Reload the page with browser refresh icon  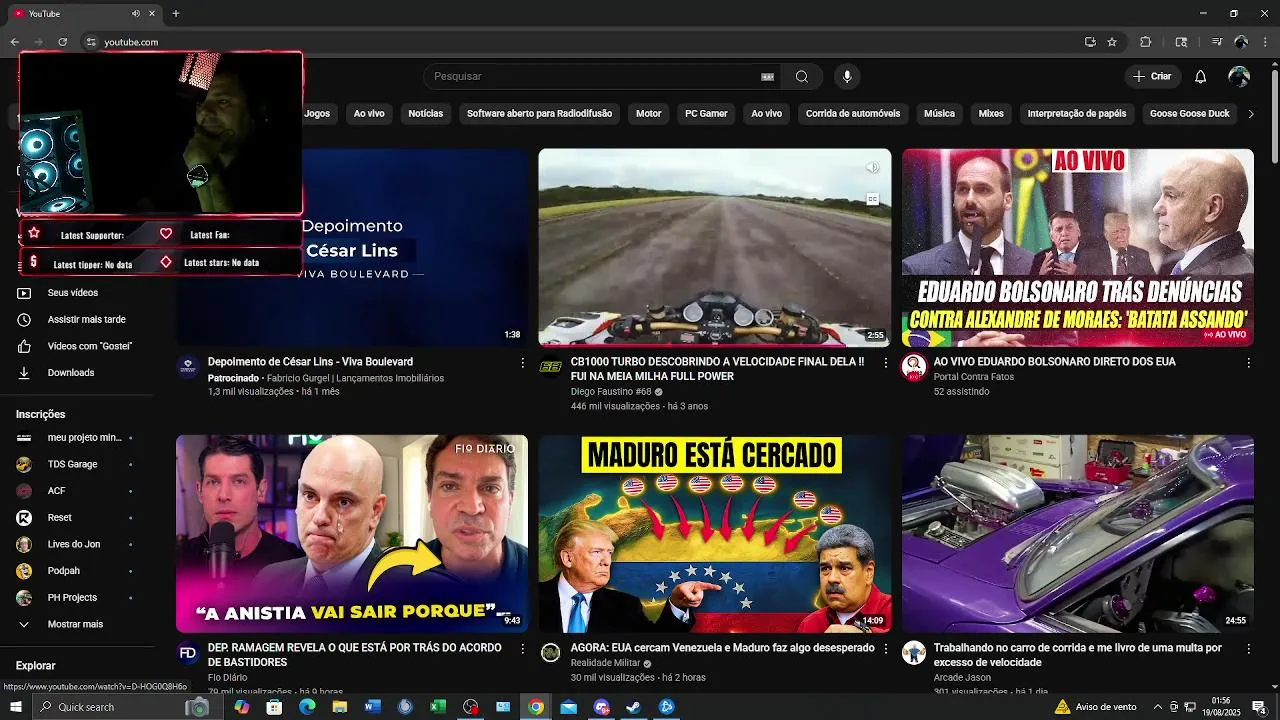[x=62, y=42]
